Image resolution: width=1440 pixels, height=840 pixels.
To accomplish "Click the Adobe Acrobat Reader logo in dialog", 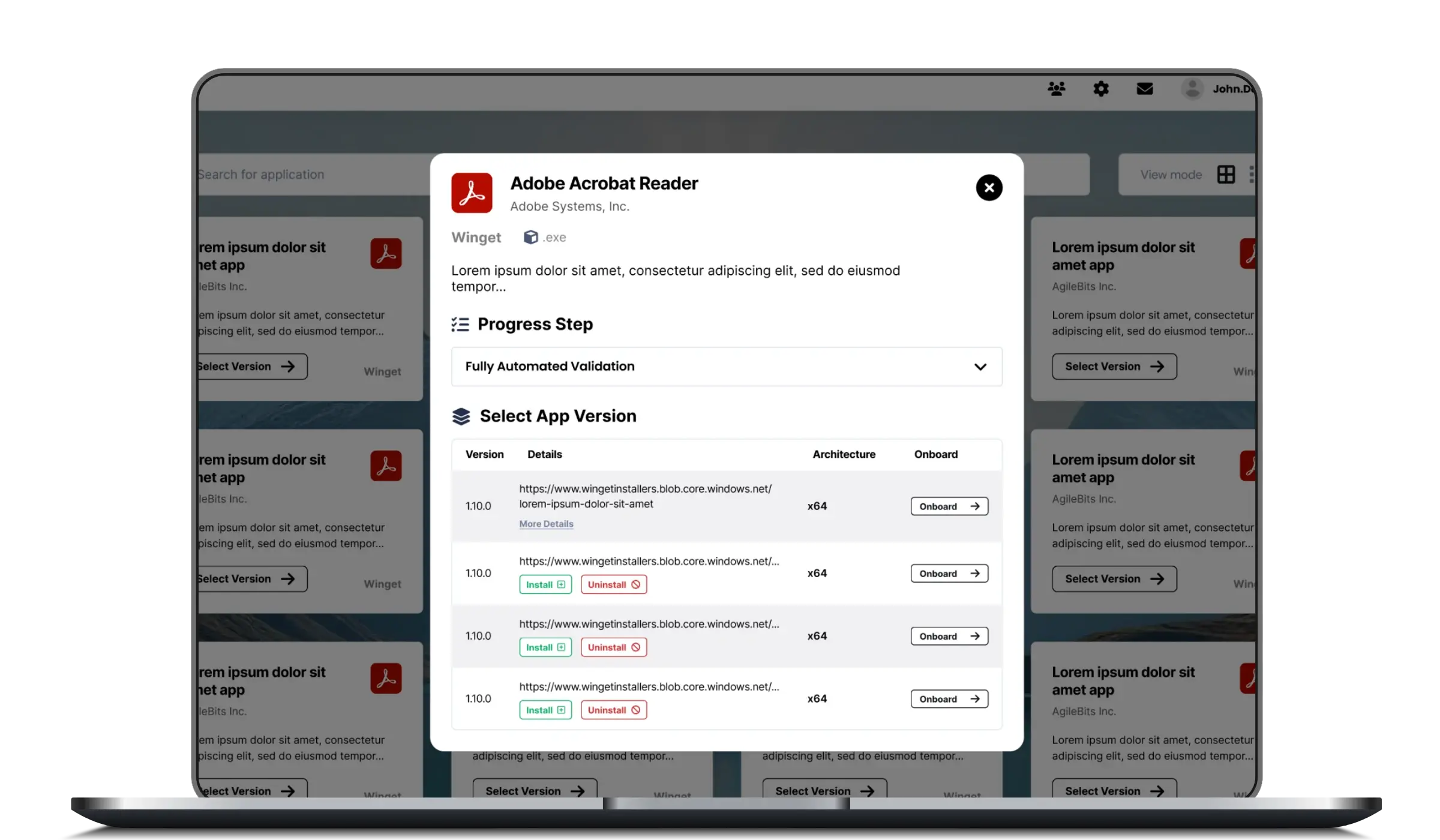I will (x=472, y=193).
